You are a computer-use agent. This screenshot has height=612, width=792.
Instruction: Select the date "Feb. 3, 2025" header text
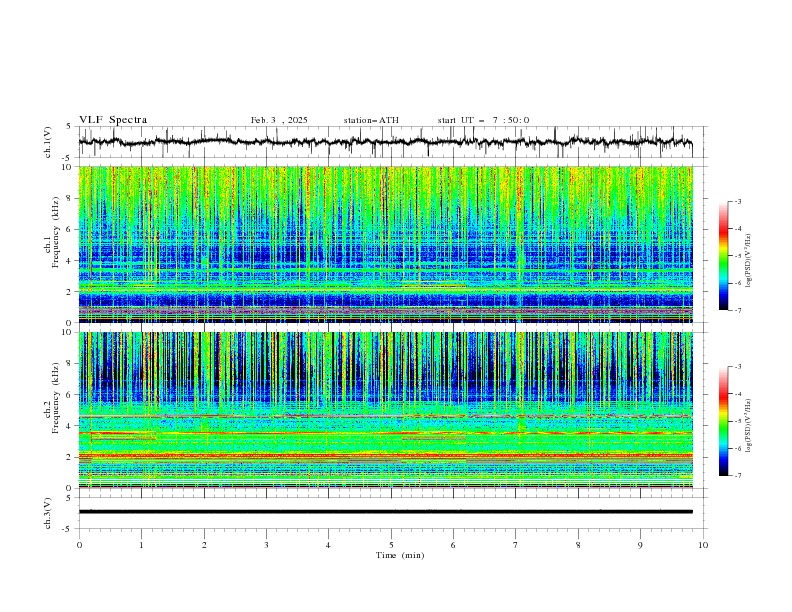click(x=279, y=120)
